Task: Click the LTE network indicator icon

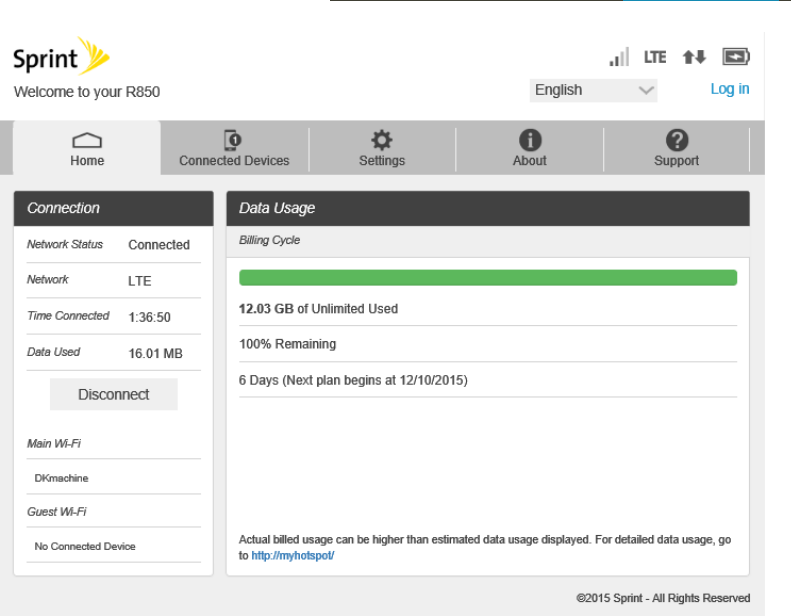Action: tap(655, 57)
